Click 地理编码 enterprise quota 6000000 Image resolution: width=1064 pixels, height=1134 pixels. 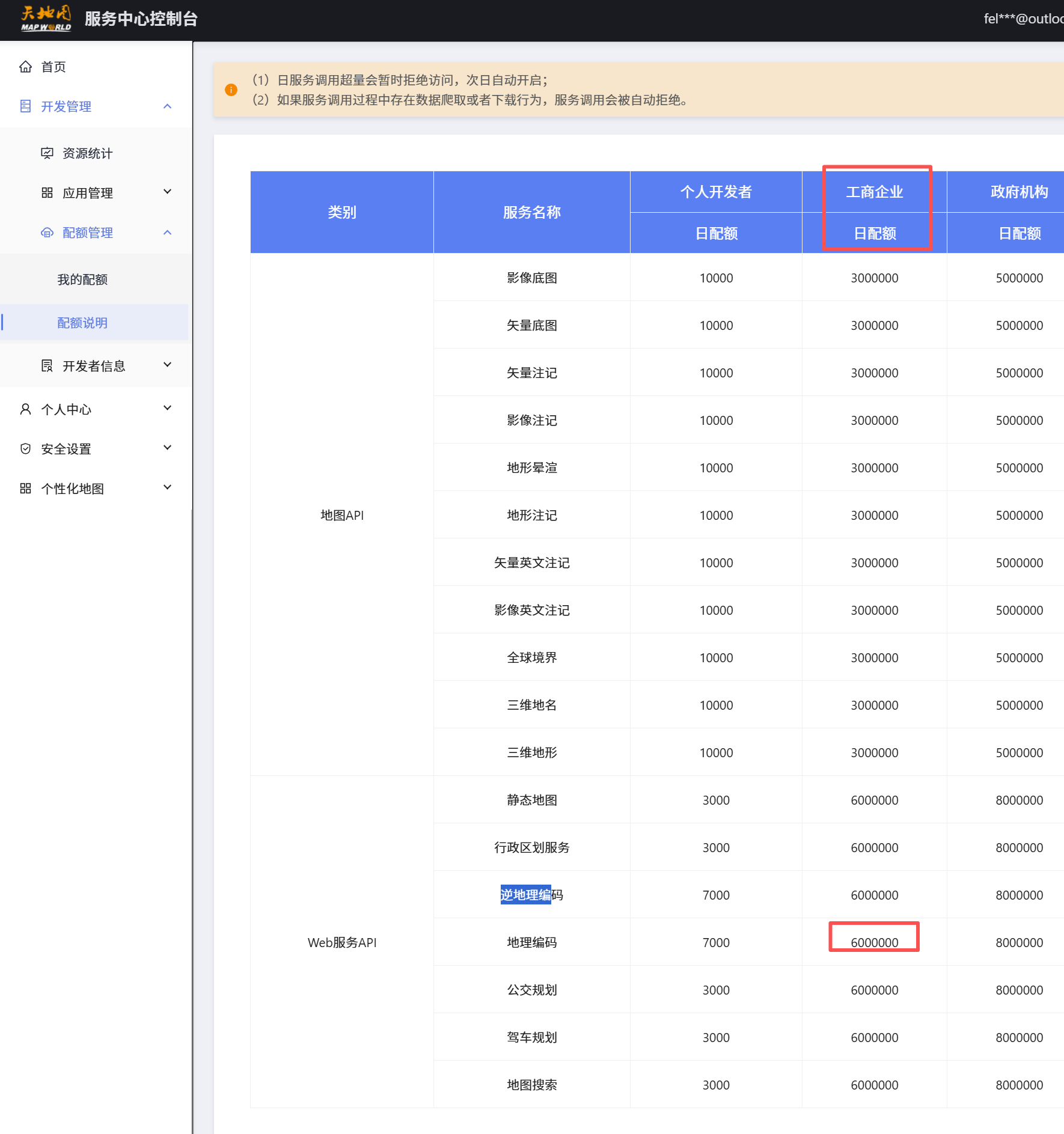[x=875, y=942]
